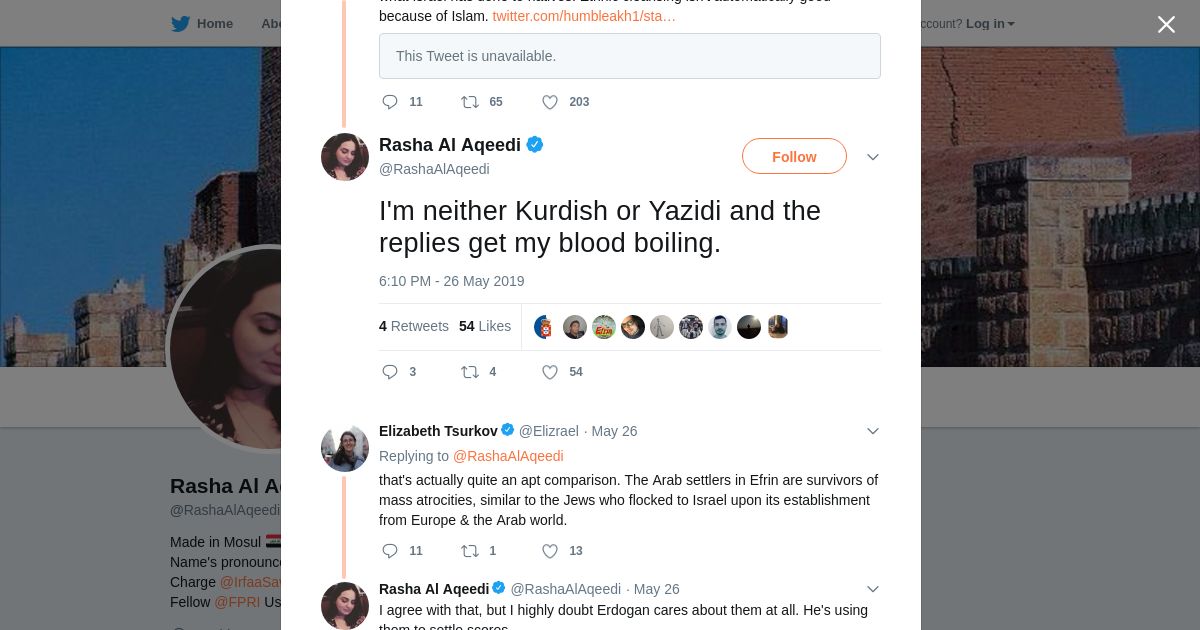Click Elizabeth Tsurkov's profile avatar
Screen dimensions: 1200x630
345,448
